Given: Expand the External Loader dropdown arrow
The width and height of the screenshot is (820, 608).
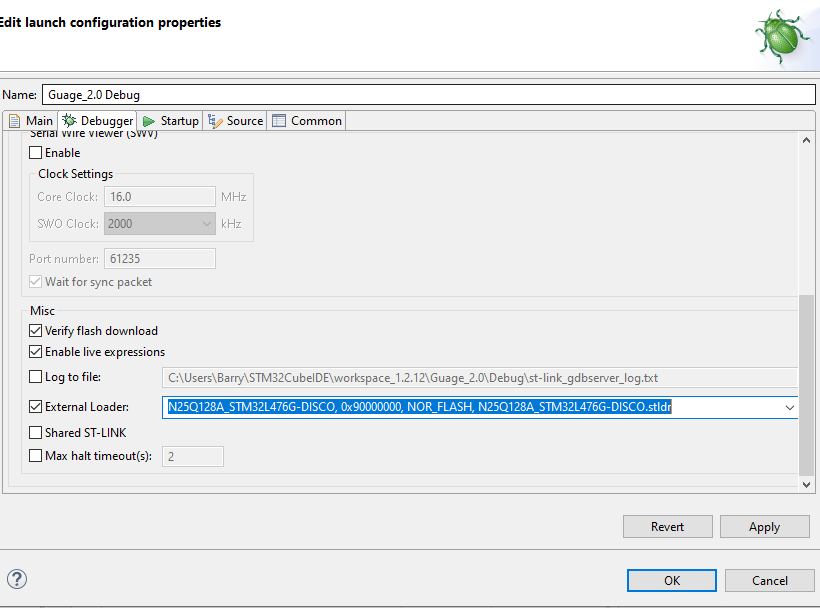Looking at the screenshot, I should click(x=790, y=407).
